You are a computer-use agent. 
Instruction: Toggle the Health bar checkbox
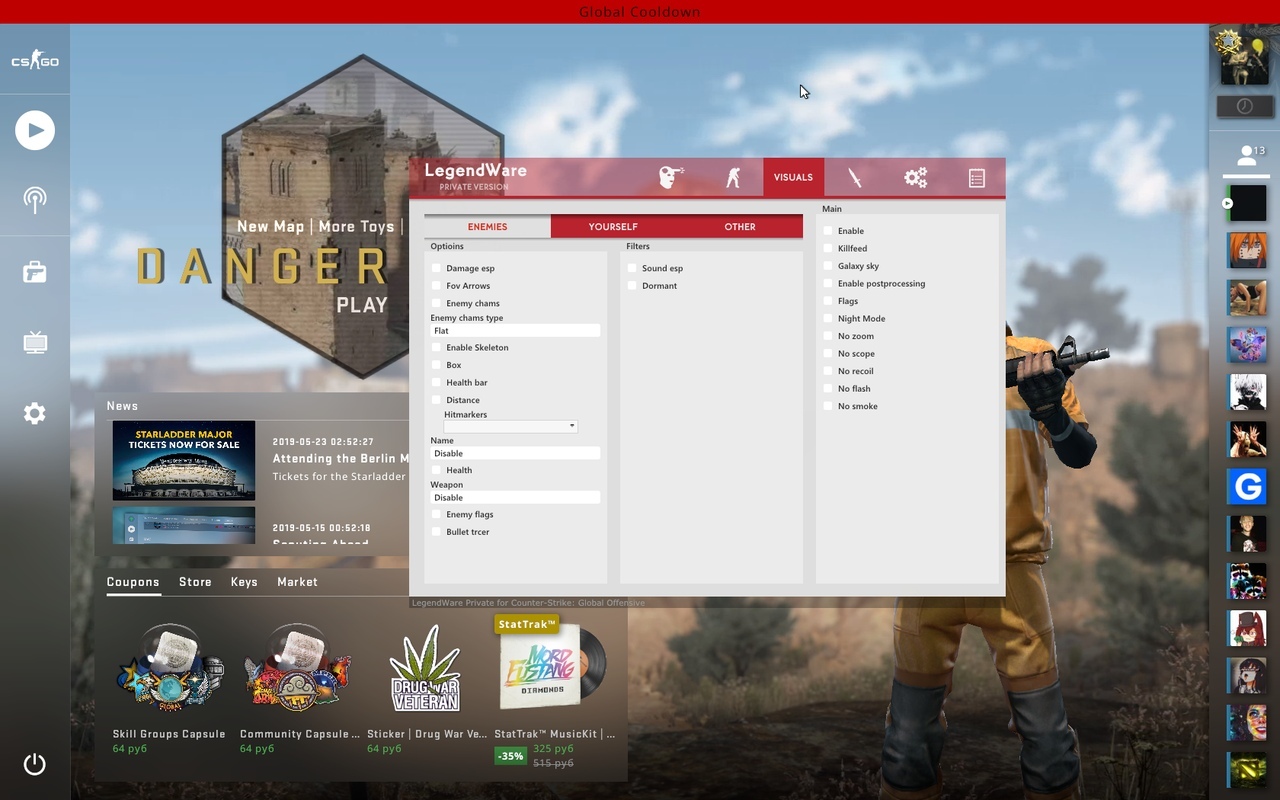tap(436, 382)
